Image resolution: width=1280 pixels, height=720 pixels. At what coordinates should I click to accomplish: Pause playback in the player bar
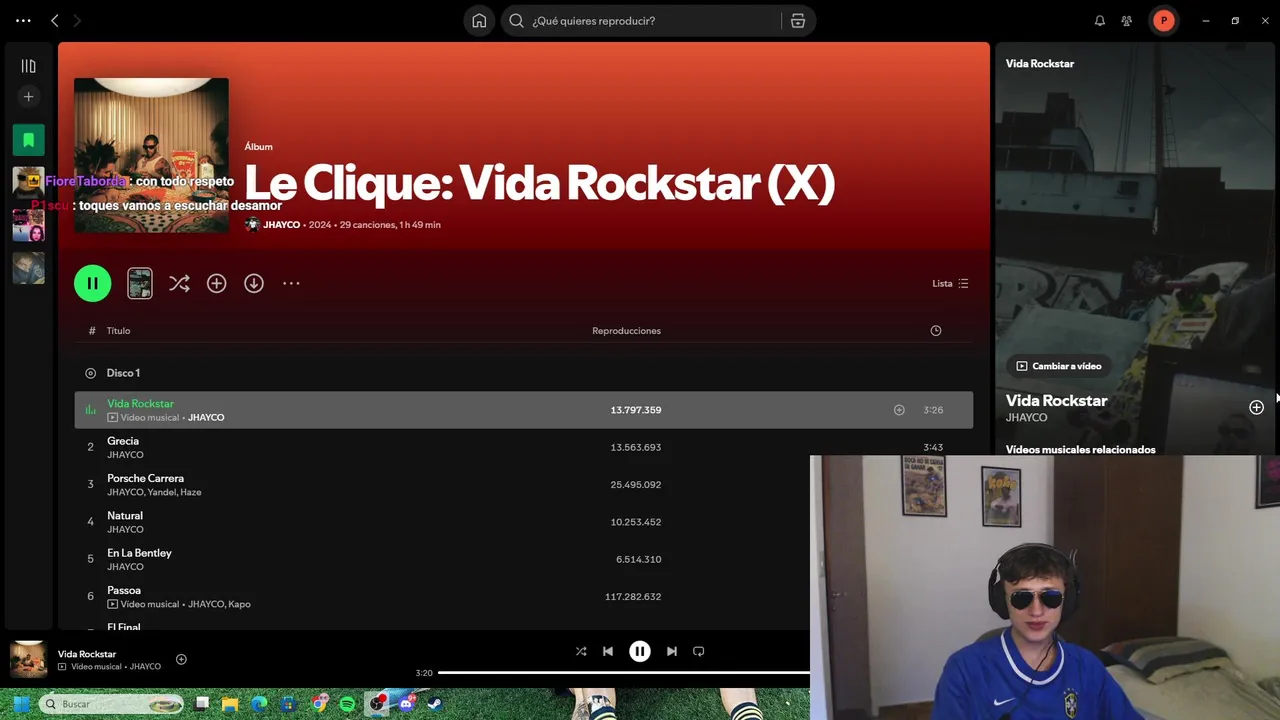640,651
